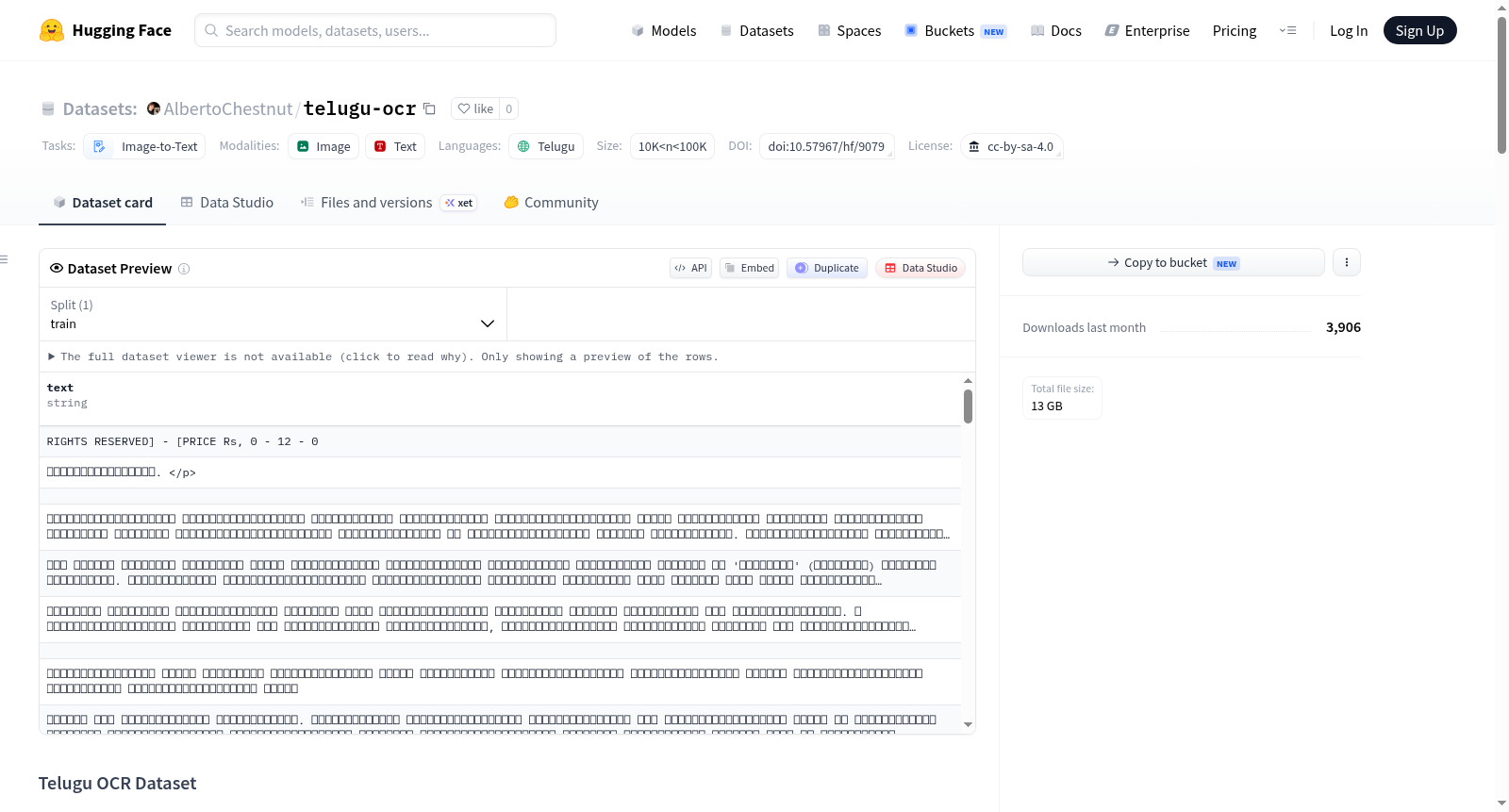Viewport: 1509px width, 812px height.
Task: Open Data Studio from the preview header
Action: (x=920, y=268)
